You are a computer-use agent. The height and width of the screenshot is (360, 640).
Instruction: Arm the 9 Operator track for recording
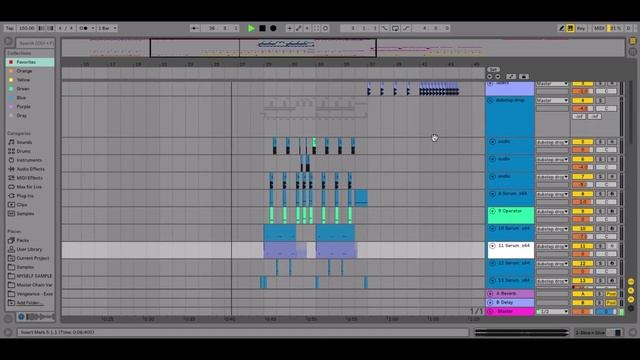point(612,211)
